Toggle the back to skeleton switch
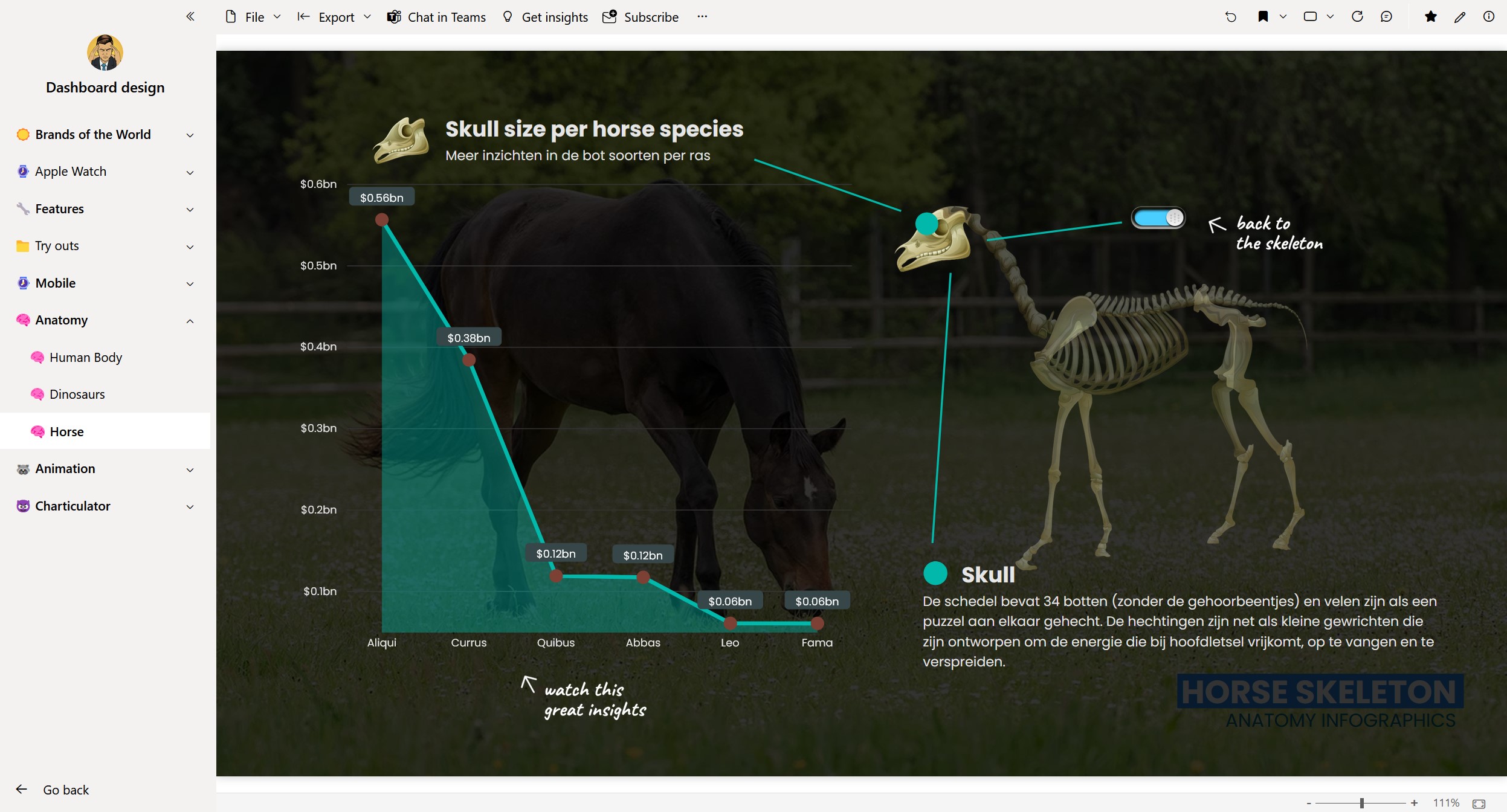The image size is (1507, 812). (1158, 218)
